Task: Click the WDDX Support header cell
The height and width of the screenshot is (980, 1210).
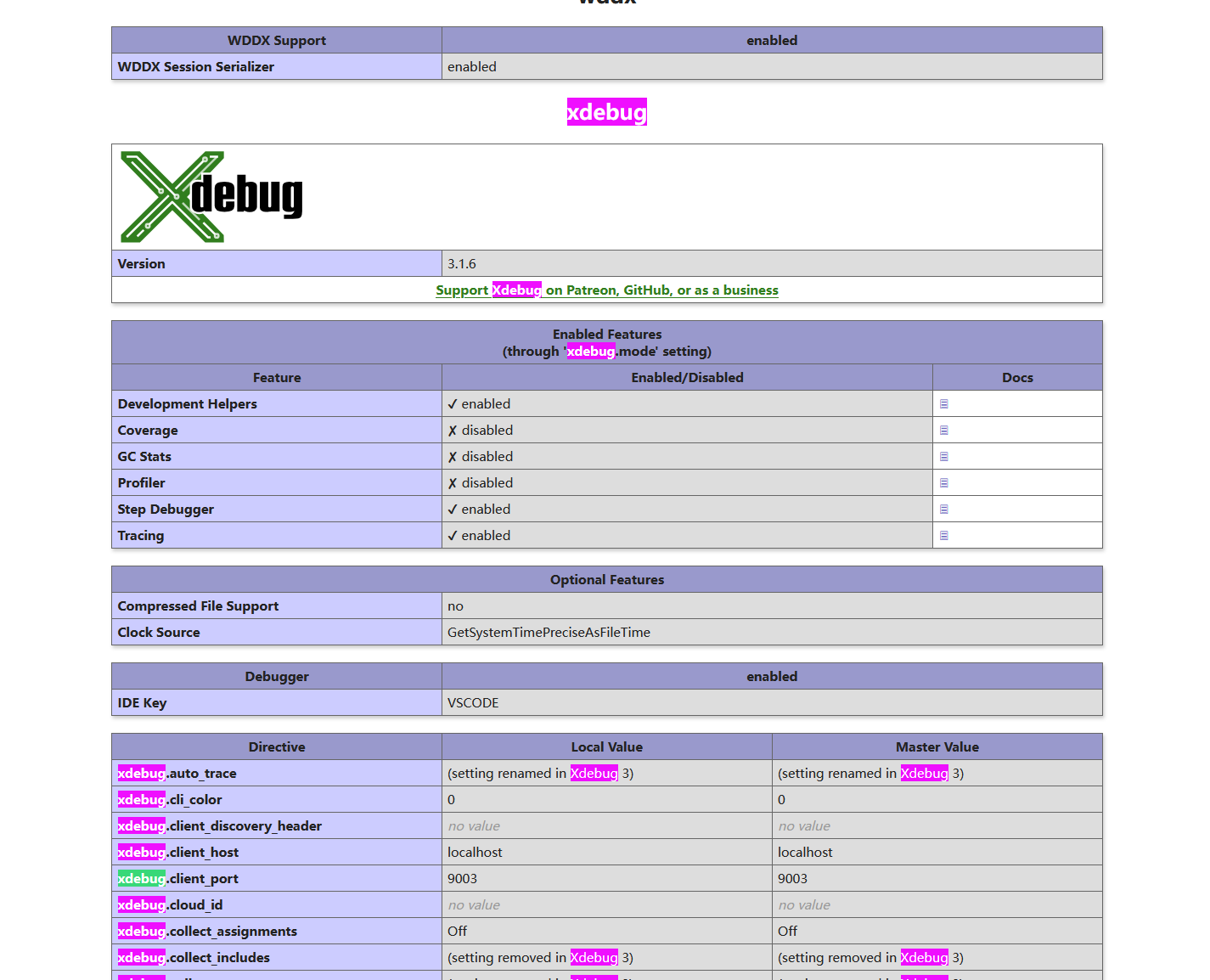Action: point(277,41)
